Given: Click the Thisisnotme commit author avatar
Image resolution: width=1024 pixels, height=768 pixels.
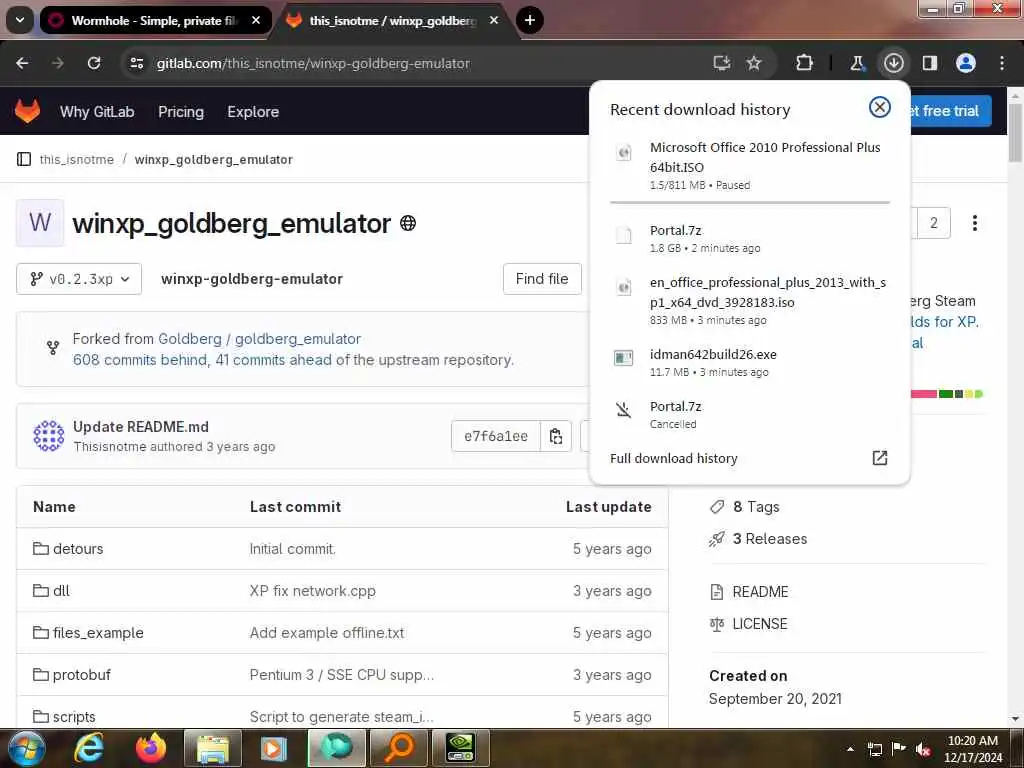Looking at the screenshot, I should [x=49, y=436].
